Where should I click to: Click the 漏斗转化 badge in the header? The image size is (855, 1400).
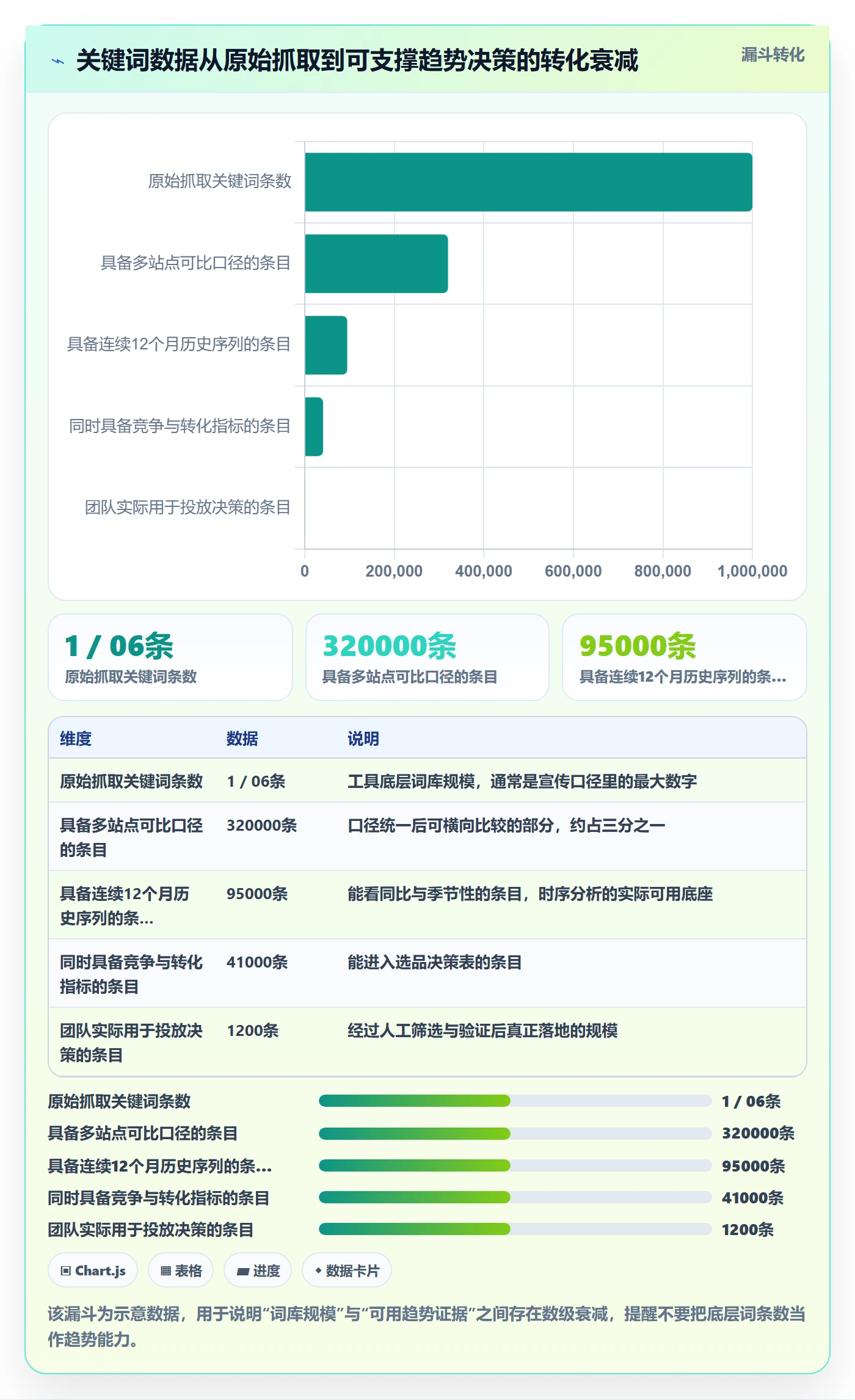click(773, 55)
